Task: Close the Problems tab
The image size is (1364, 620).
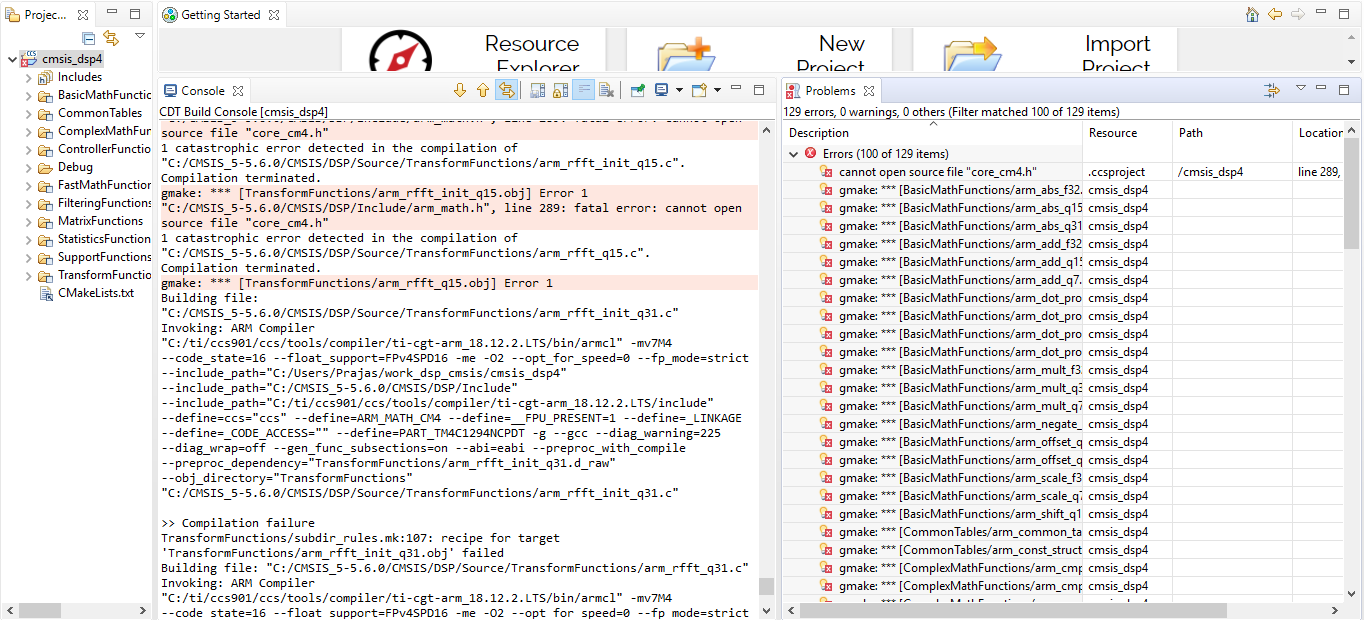Action: point(869,91)
